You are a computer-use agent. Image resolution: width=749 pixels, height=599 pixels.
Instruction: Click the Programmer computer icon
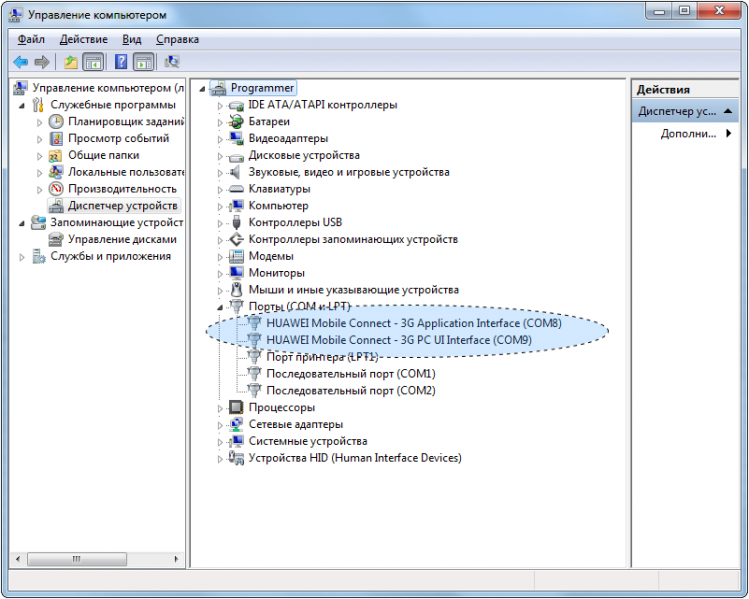pos(218,88)
